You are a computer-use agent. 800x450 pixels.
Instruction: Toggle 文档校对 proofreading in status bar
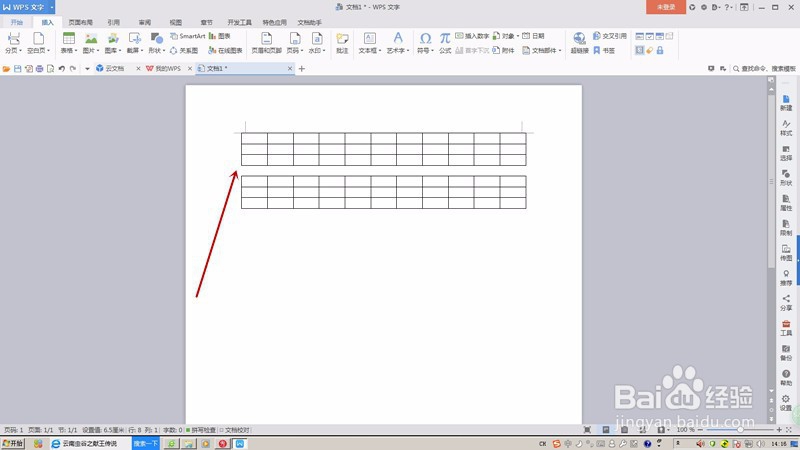pos(235,430)
